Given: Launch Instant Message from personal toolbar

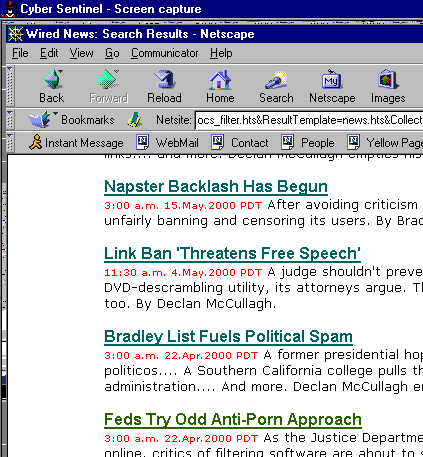Looking at the screenshot, I should click(76, 143).
